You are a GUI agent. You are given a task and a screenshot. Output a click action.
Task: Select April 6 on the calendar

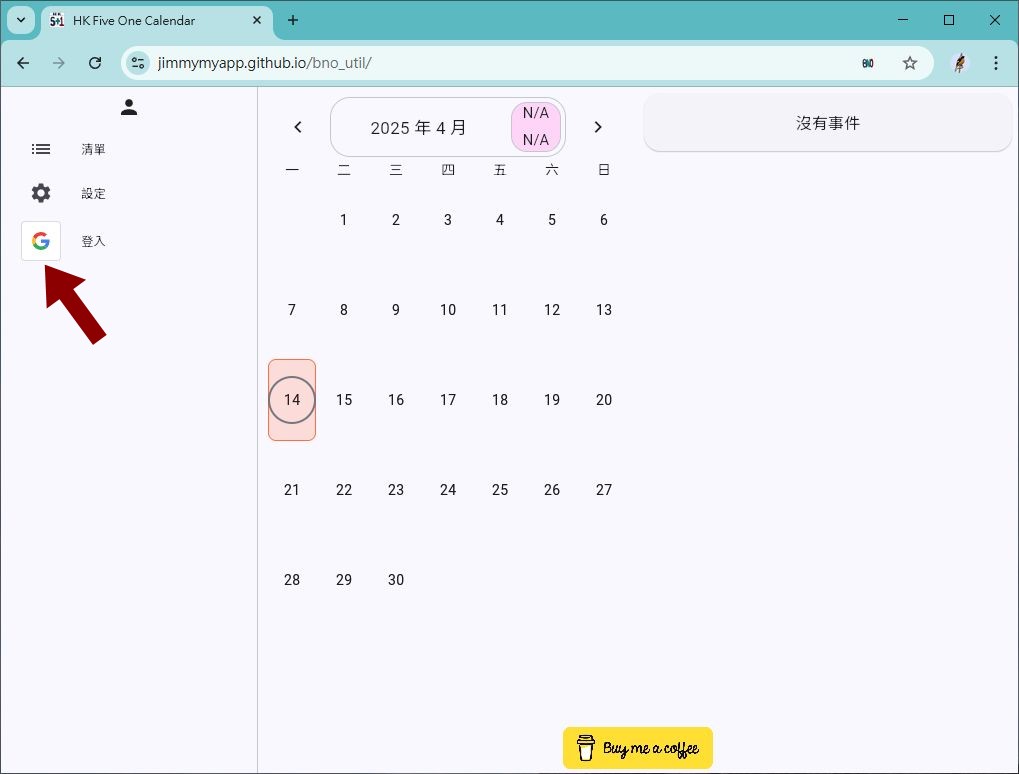[604, 220]
